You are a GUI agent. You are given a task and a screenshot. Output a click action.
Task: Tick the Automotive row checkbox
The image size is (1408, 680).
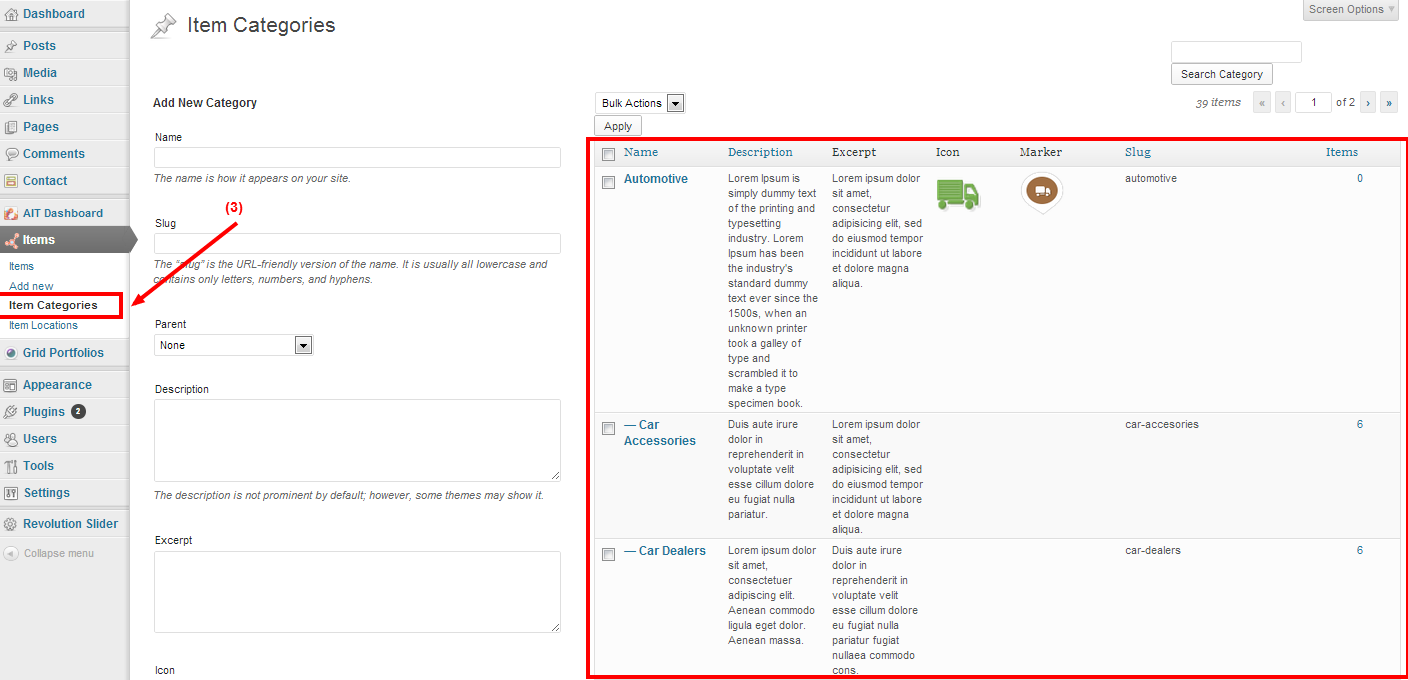(608, 182)
